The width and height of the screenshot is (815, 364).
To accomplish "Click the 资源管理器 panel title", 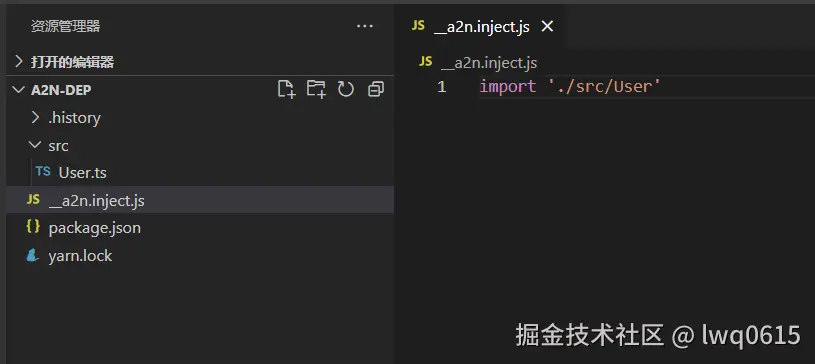I will pyautogui.click(x=65, y=26).
